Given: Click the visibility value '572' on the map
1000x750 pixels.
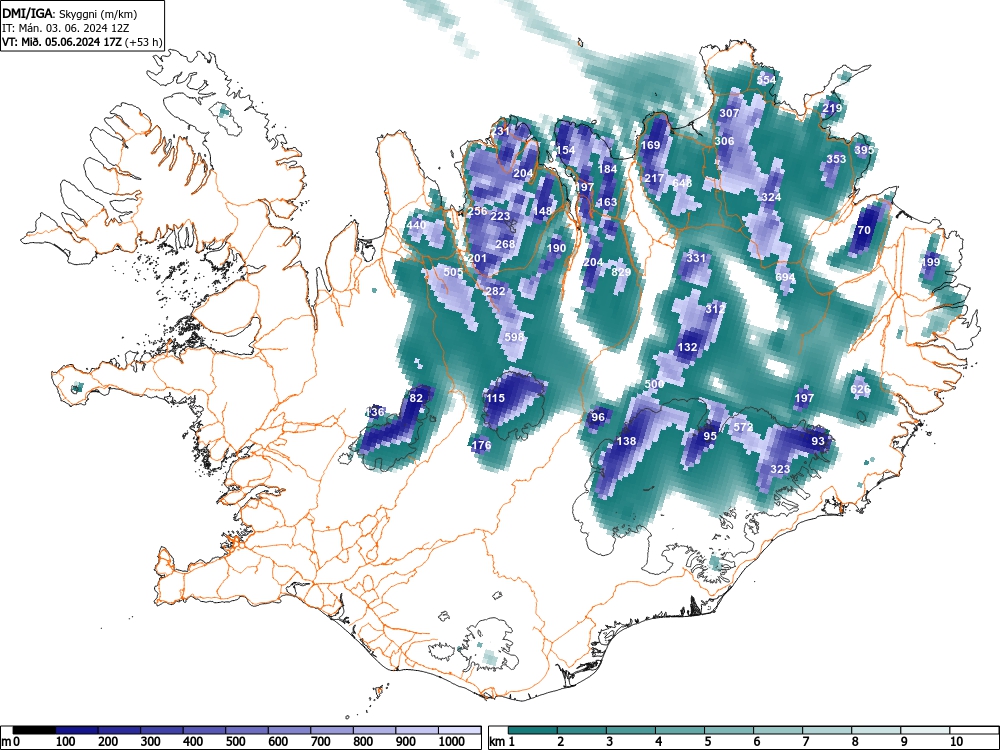Looking at the screenshot, I should click(744, 427).
